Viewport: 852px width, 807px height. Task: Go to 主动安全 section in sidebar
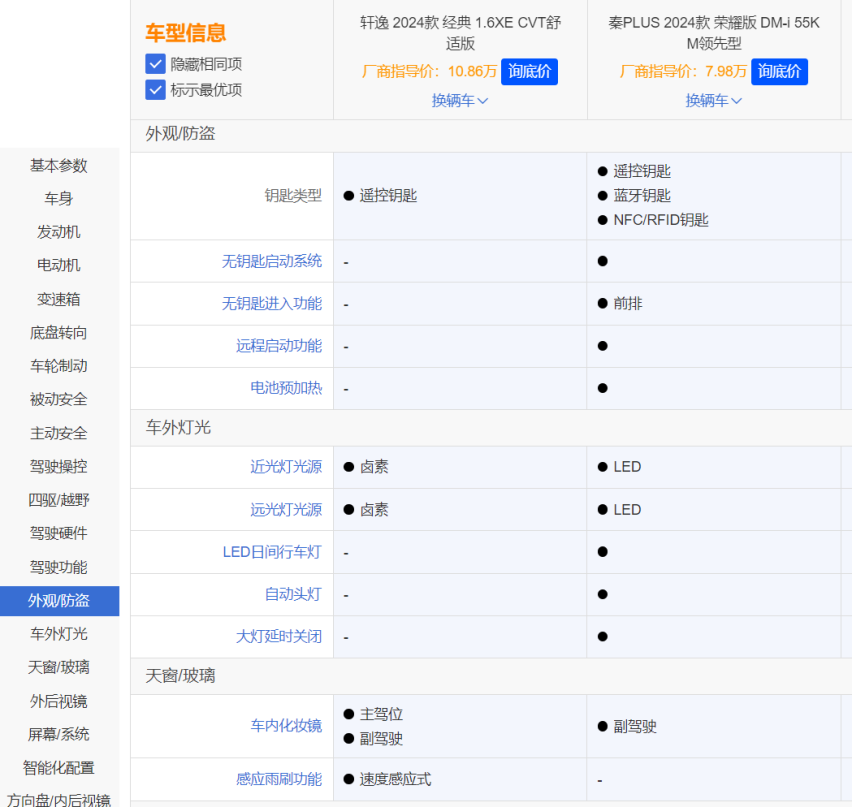click(59, 433)
